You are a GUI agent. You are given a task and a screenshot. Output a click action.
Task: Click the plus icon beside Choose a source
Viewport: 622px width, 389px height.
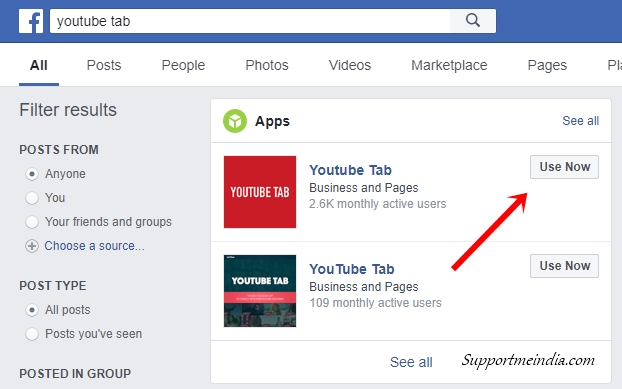[x=32, y=246]
